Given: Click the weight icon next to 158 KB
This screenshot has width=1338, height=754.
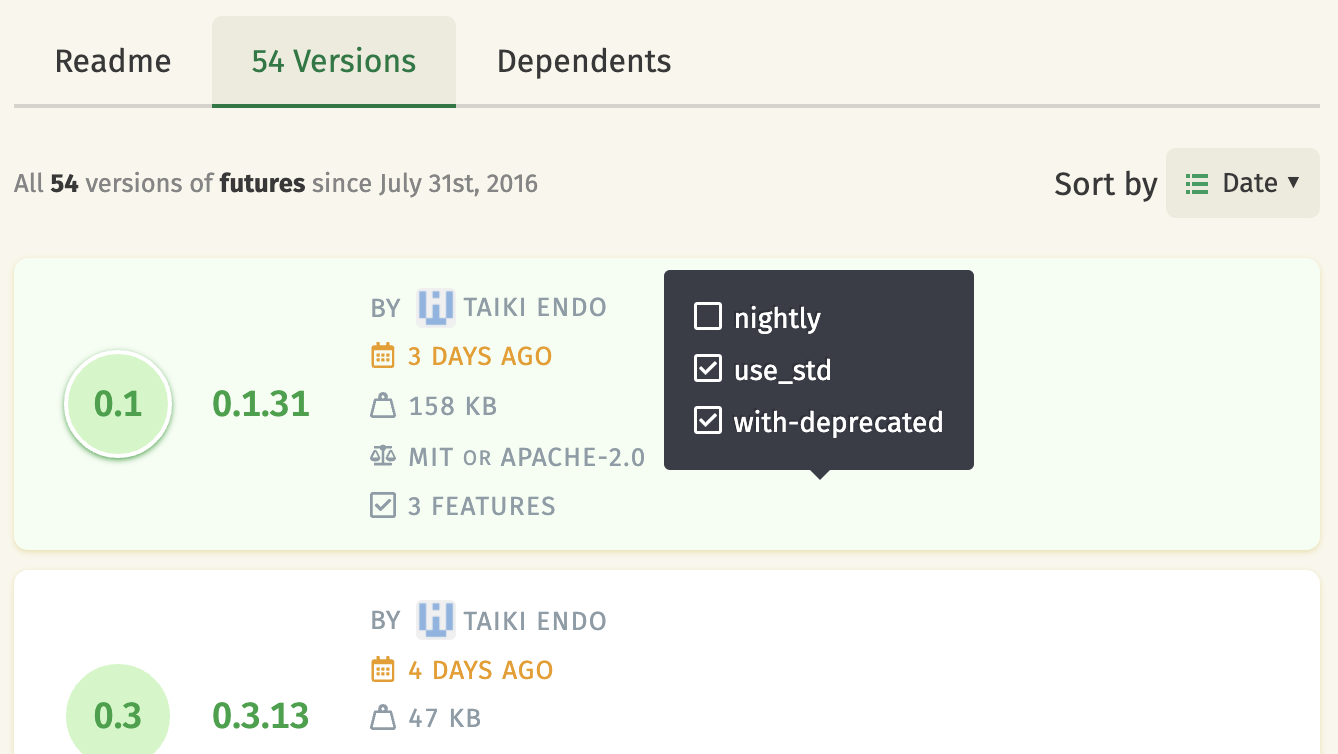Looking at the screenshot, I should point(383,406).
